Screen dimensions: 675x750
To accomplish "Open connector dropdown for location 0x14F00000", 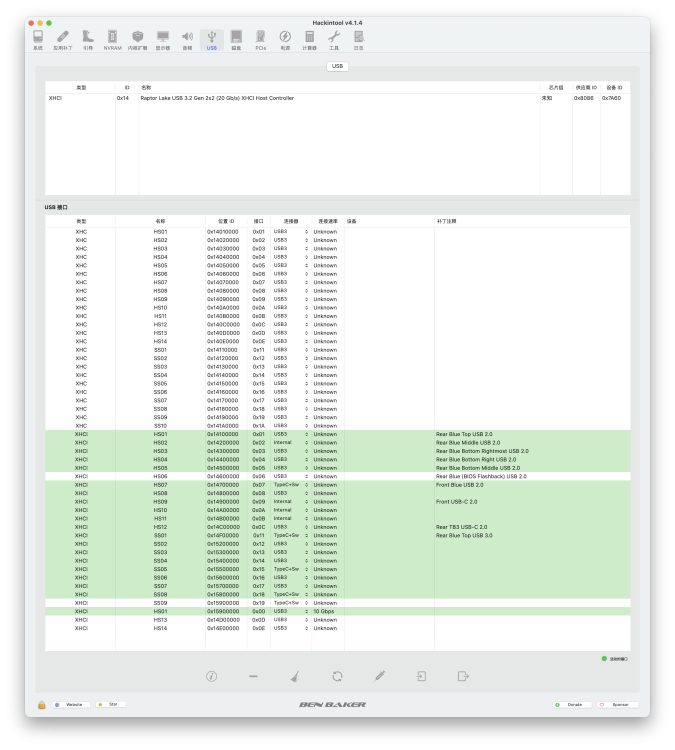I will 291,536.
